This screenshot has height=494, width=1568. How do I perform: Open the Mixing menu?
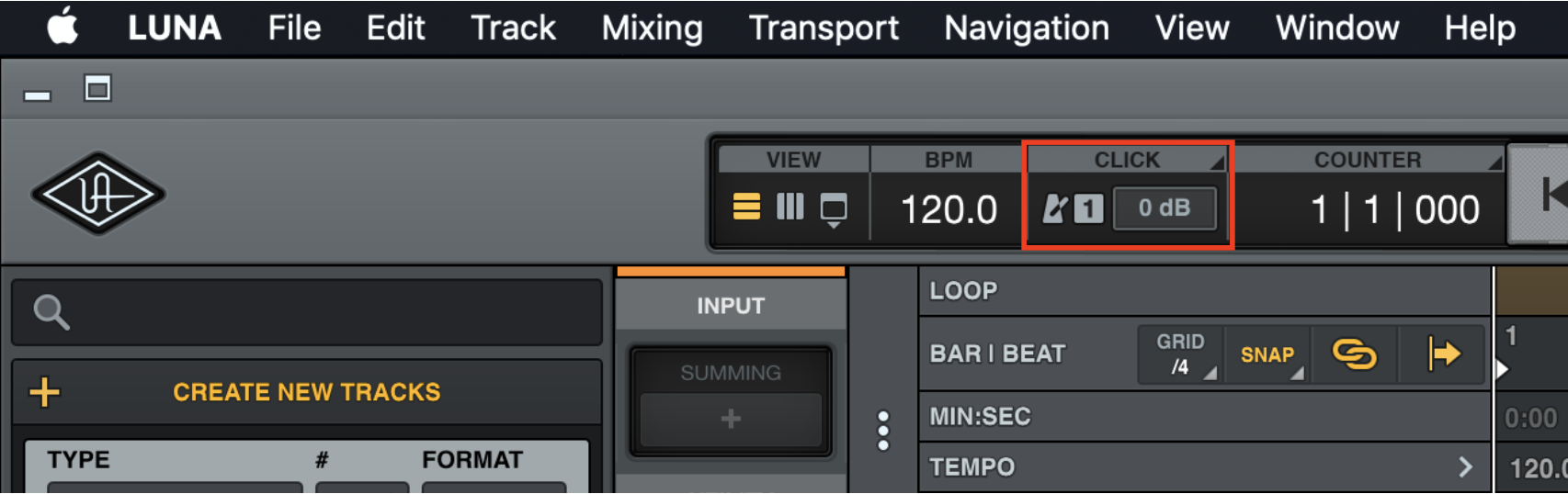tap(653, 28)
